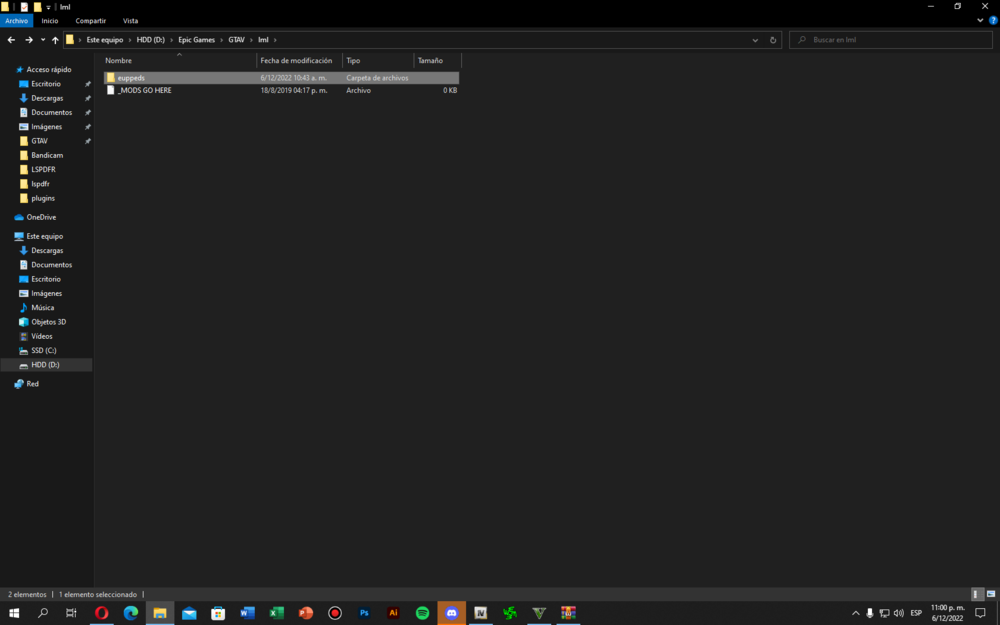Switch to the Vista ribbon tab
The height and width of the screenshot is (625, 1000).
(130, 20)
